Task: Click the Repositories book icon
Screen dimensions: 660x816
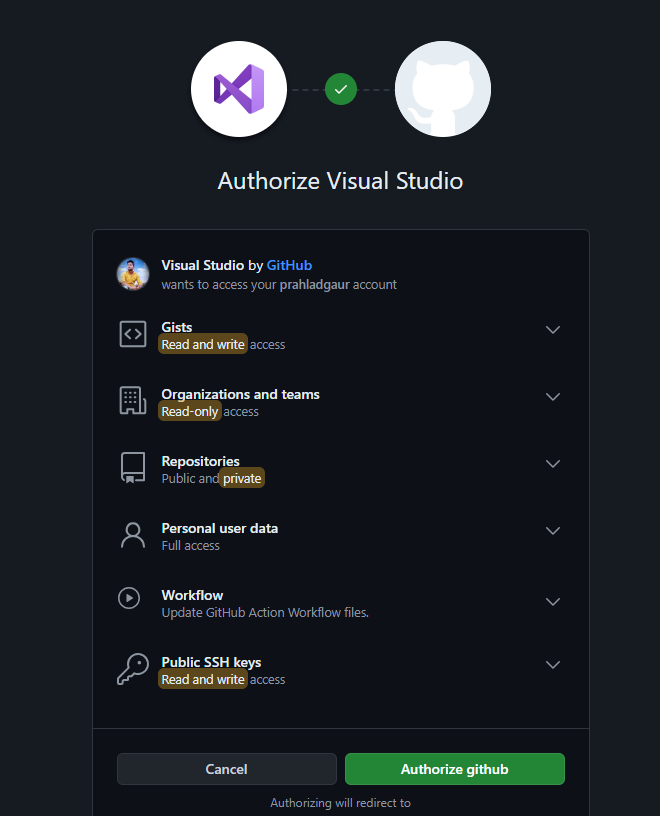Action: coord(133,468)
